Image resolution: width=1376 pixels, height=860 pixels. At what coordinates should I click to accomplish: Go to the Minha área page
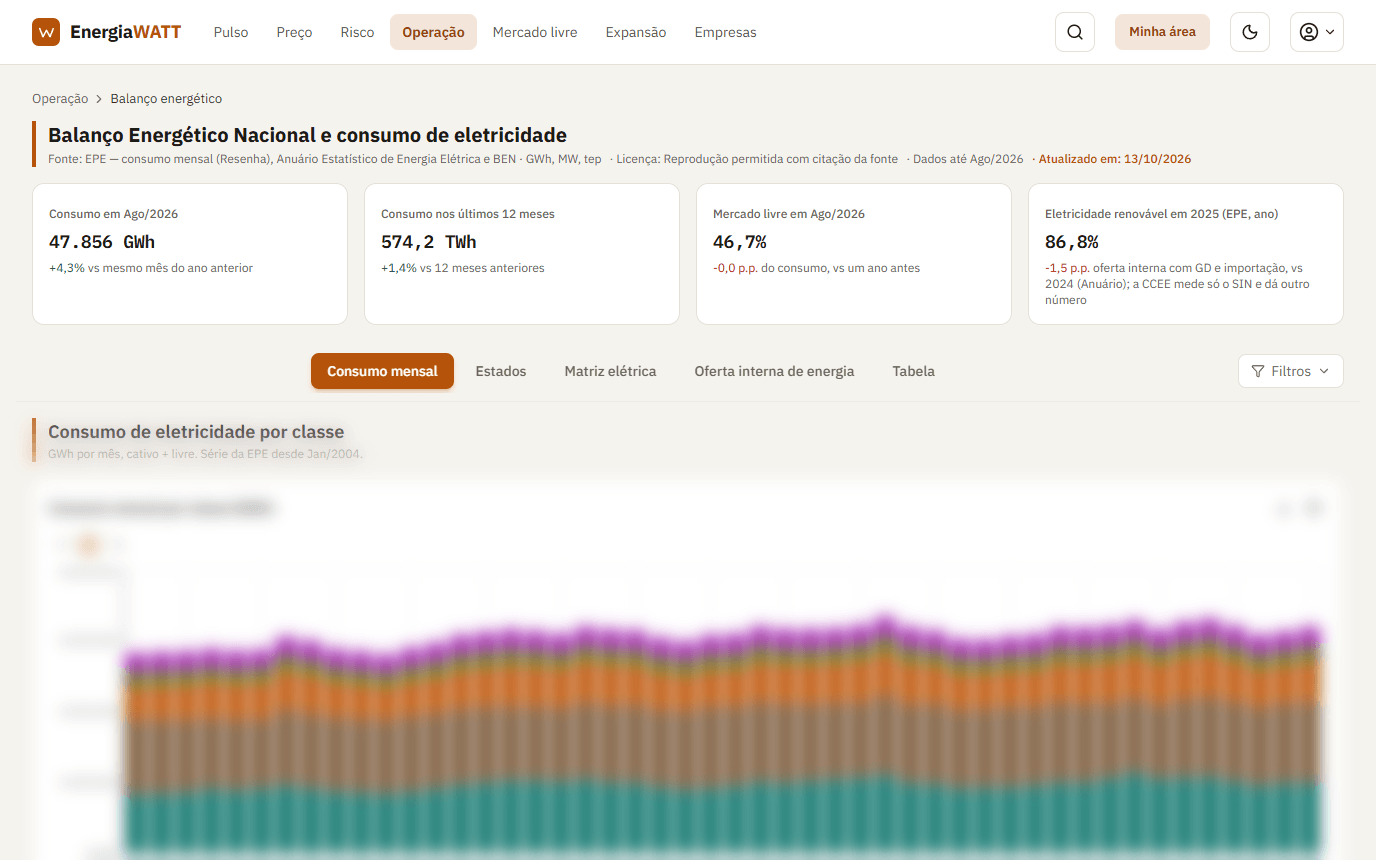click(x=1162, y=32)
